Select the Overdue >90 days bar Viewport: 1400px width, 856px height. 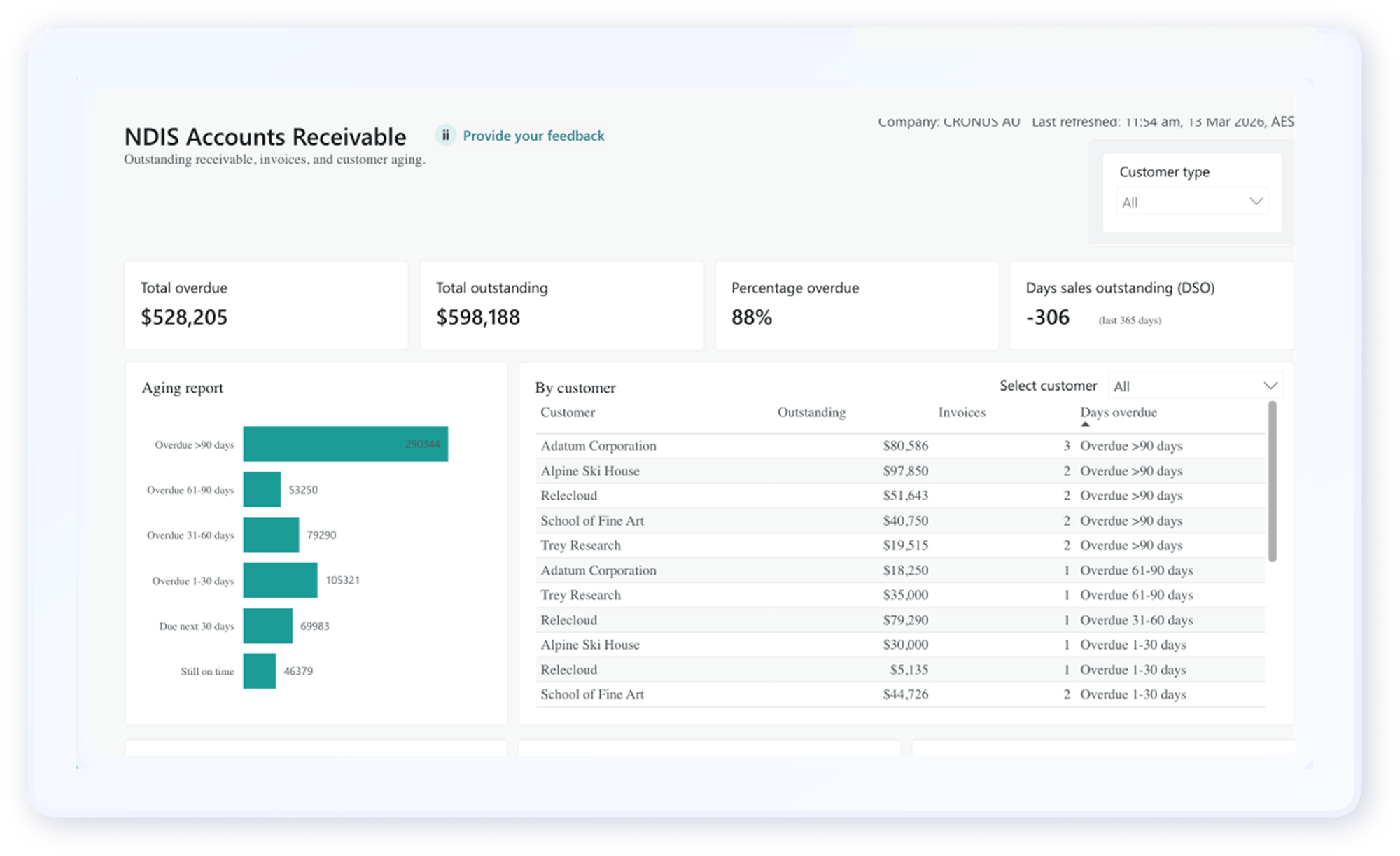[x=345, y=444]
